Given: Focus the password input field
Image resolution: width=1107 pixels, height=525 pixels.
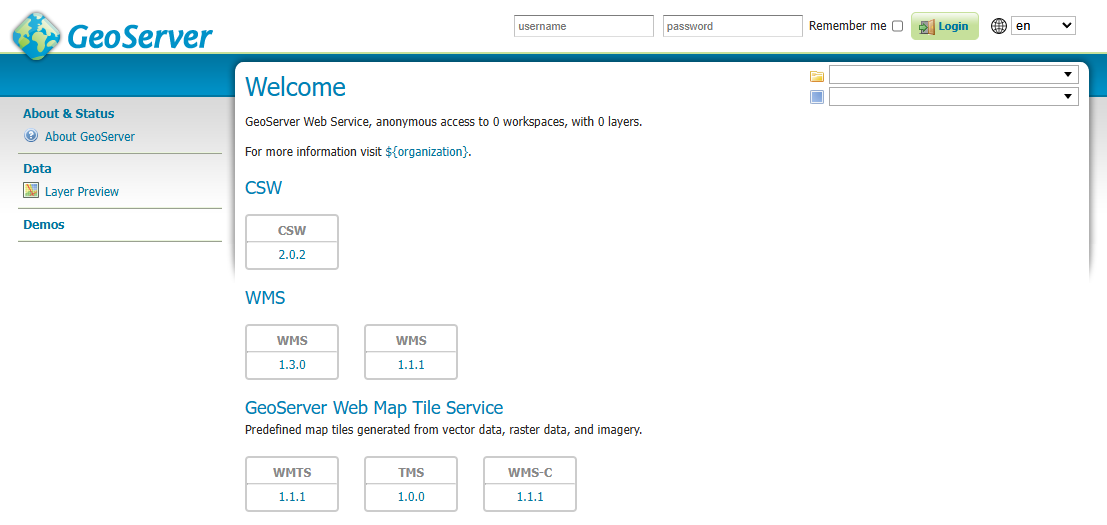Looking at the screenshot, I should tap(733, 26).
